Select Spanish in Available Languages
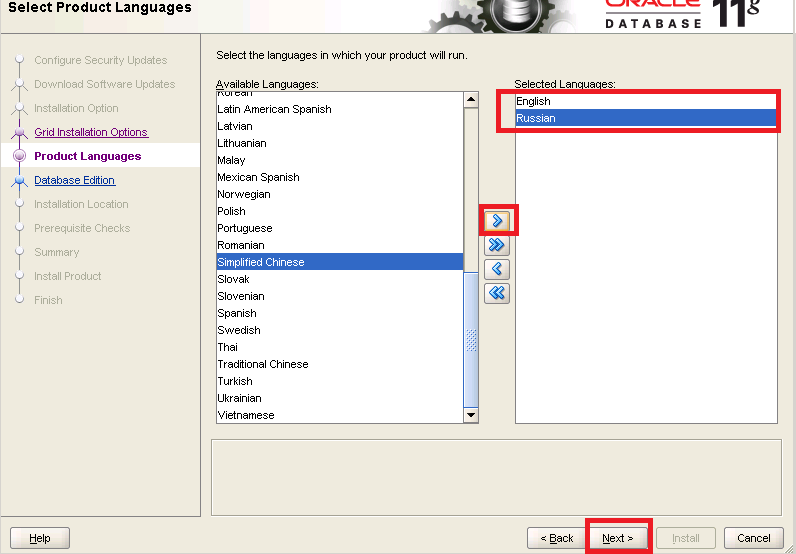796x554 pixels. click(x=340, y=313)
